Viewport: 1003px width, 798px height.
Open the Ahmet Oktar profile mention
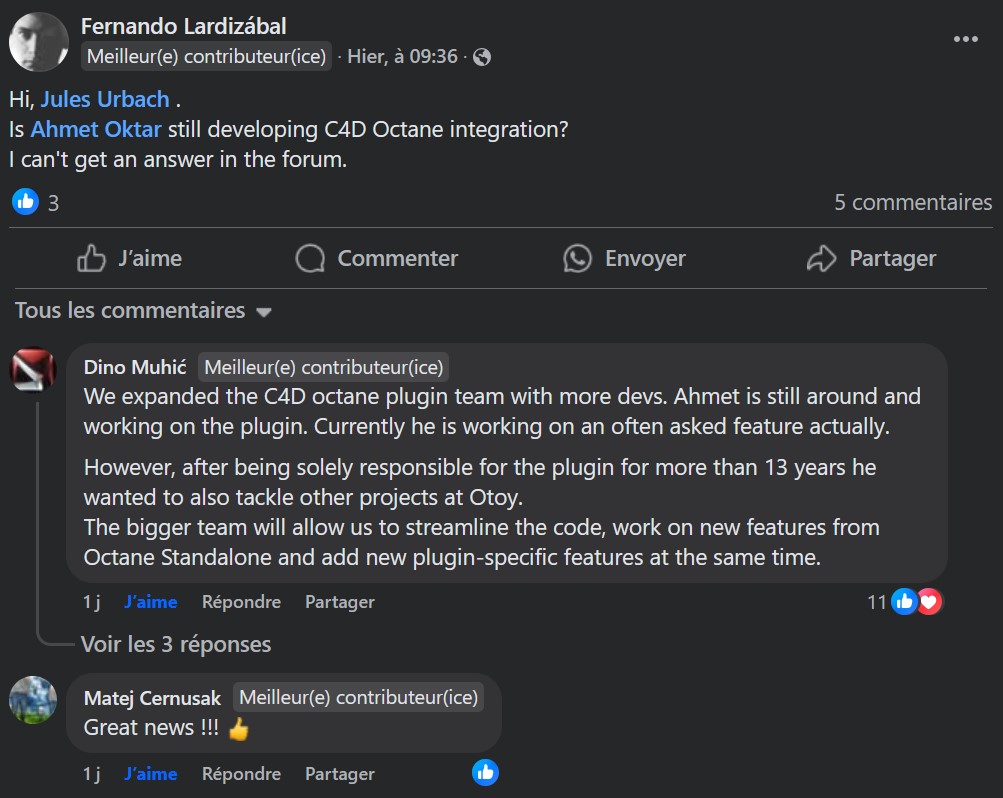tap(96, 129)
